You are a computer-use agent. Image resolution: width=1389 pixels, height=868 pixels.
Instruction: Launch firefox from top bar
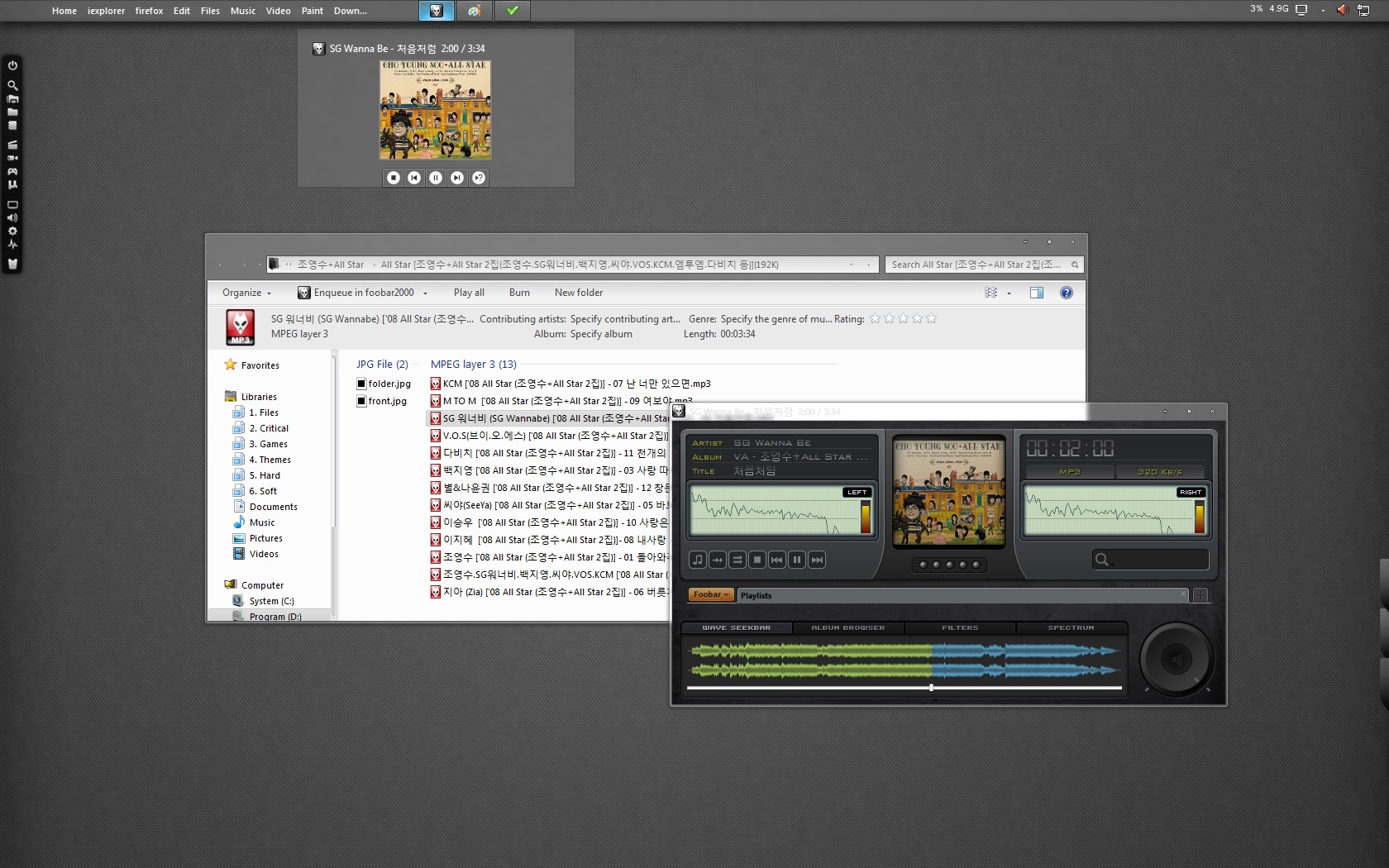point(149,11)
